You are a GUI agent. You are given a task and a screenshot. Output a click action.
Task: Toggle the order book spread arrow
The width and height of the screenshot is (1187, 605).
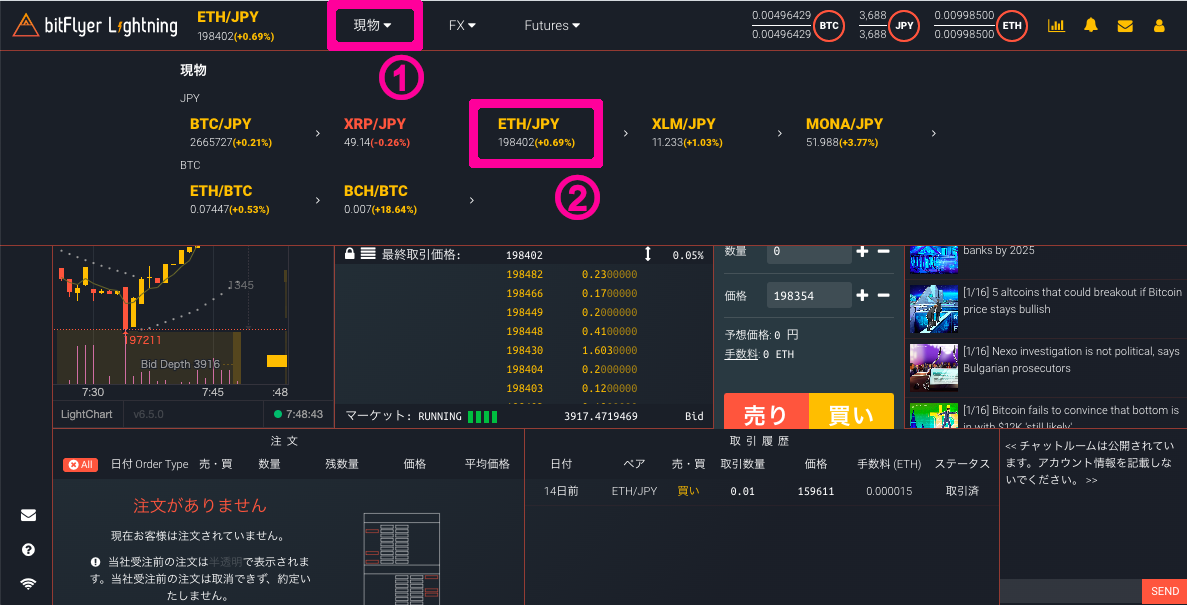[x=647, y=255]
